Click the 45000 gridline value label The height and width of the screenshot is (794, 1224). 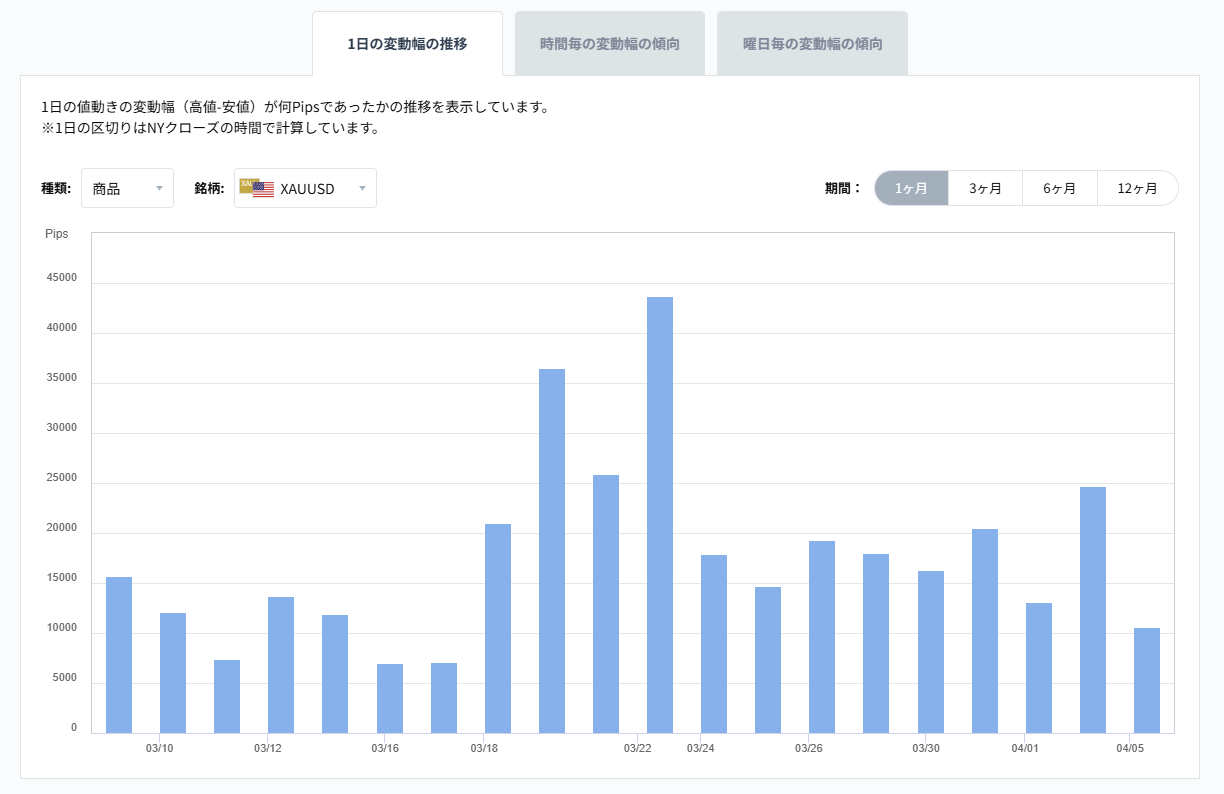click(62, 276)
